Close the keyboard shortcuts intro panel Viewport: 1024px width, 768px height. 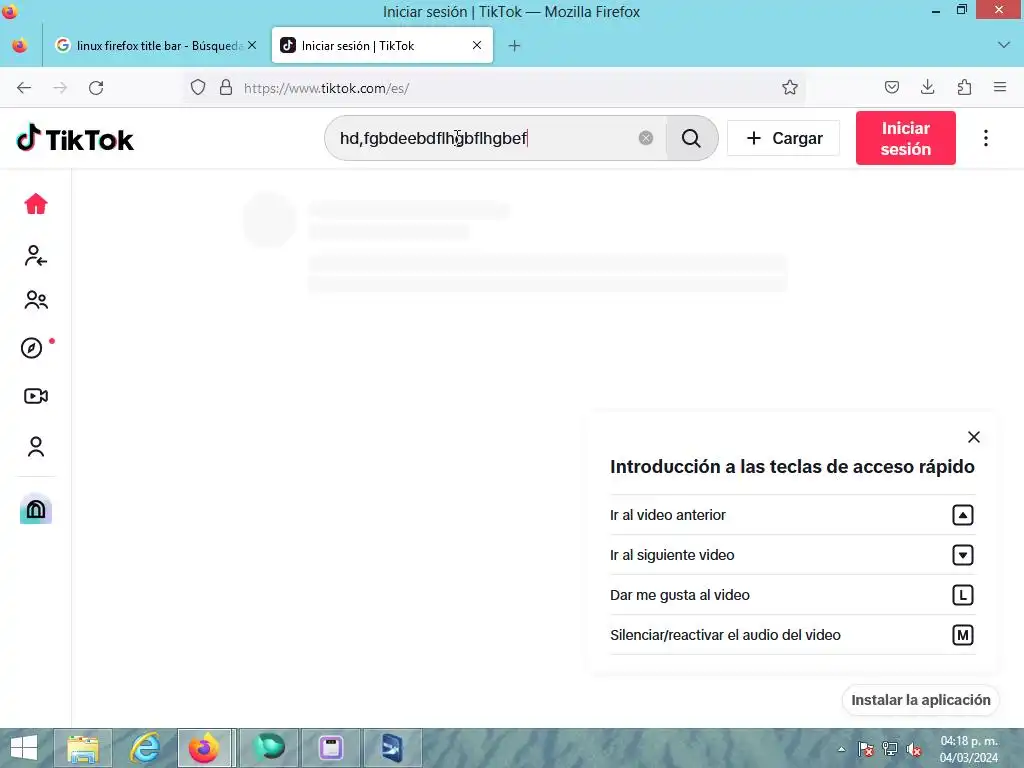[x=973, y=437]
